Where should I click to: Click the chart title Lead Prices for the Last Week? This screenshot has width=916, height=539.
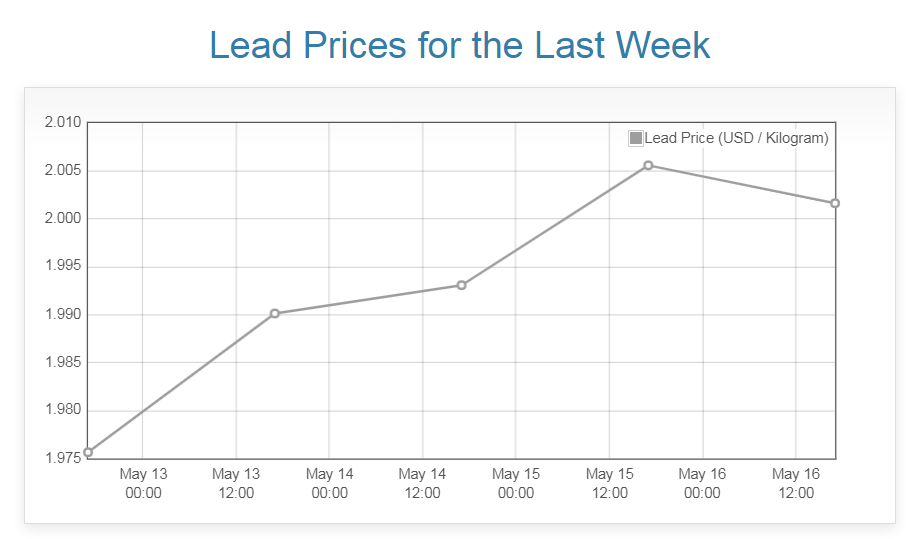point(459,46)
